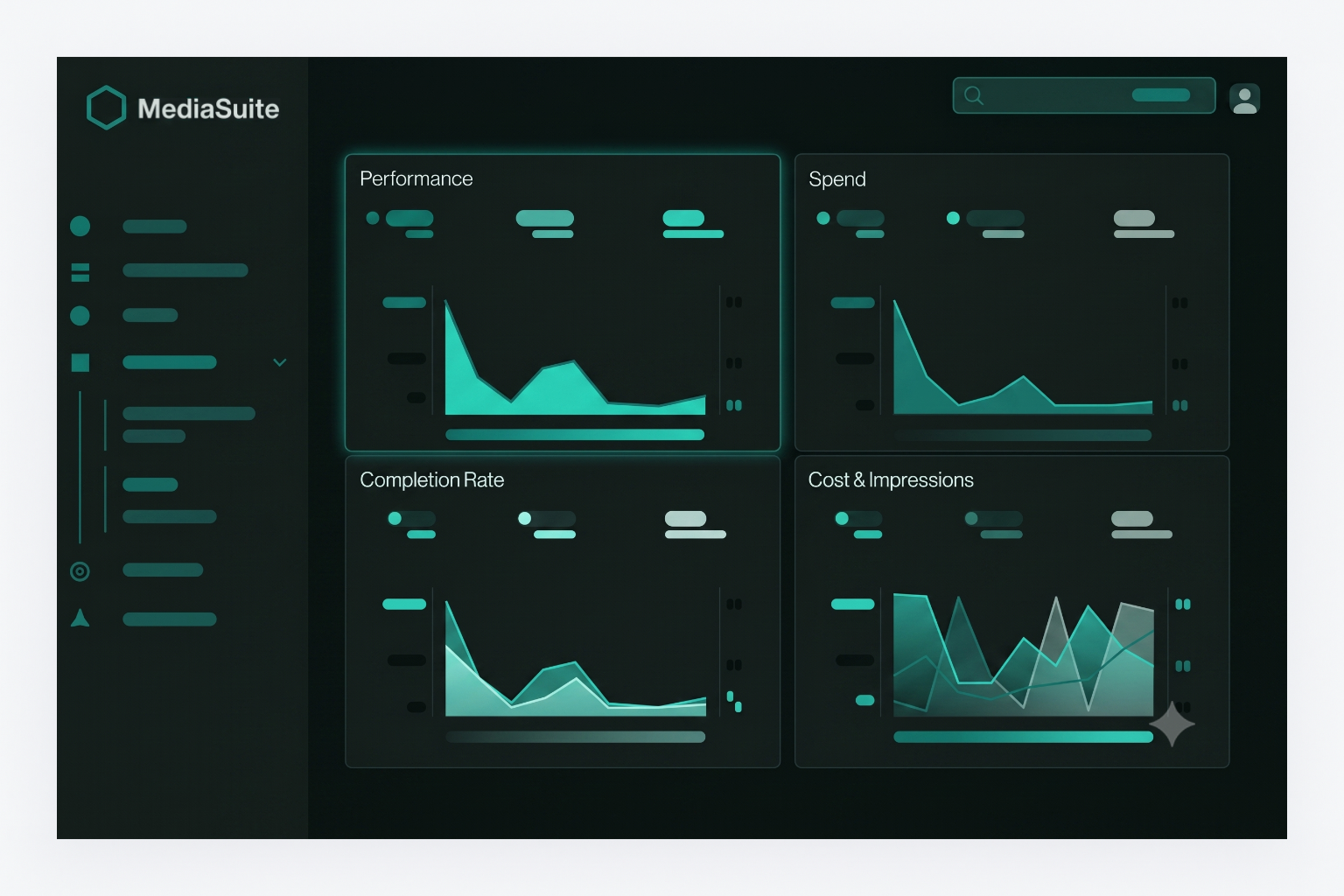This screenshot has width=1344, height=896.
Task: Toggle the second legend dot in Cost & Impressions card
Action: [971, 518]
